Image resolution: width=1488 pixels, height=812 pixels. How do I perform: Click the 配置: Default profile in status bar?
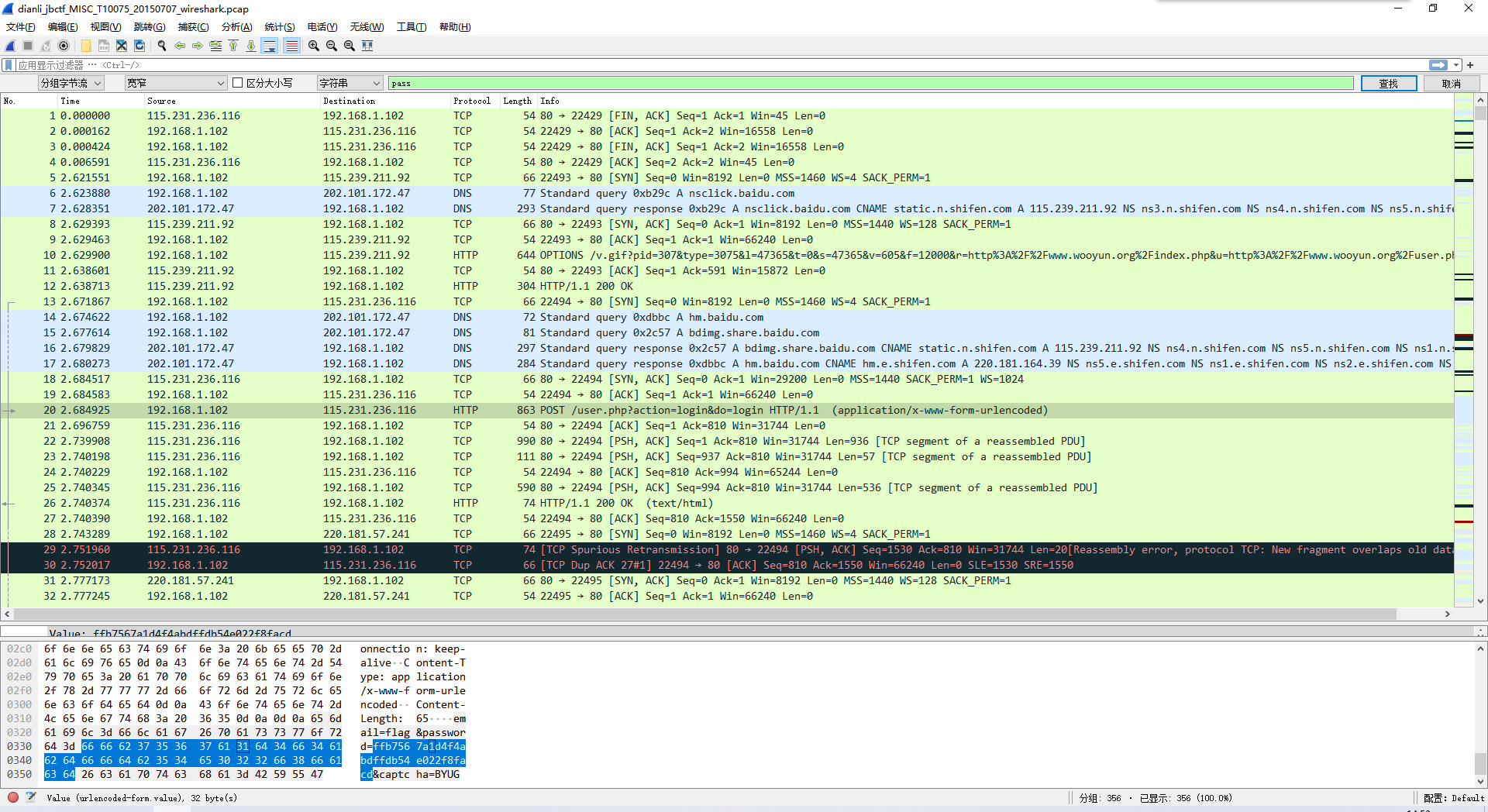pos(1453,798)
